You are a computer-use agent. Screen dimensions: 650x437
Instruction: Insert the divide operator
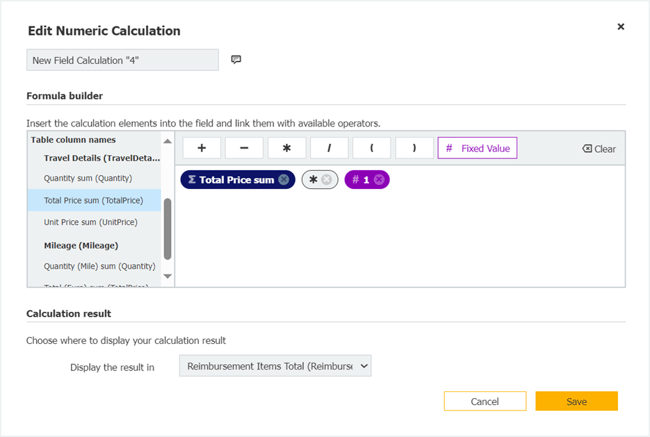point(329,148)
